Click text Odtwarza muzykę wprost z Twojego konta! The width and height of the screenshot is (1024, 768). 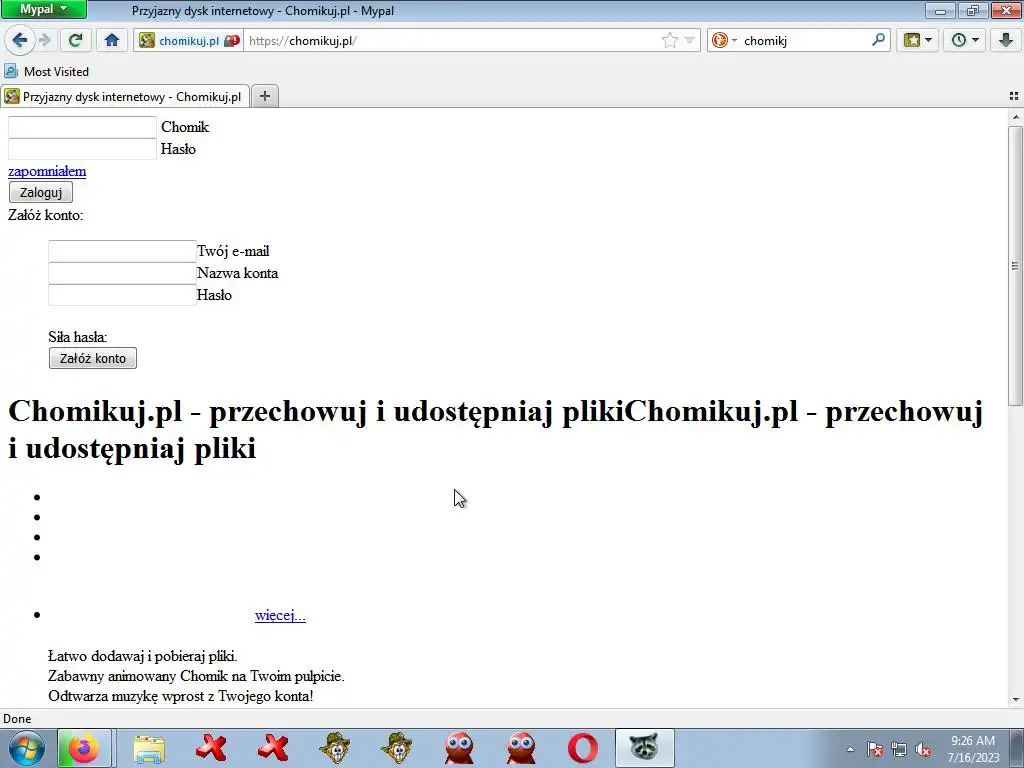[181, 696]
